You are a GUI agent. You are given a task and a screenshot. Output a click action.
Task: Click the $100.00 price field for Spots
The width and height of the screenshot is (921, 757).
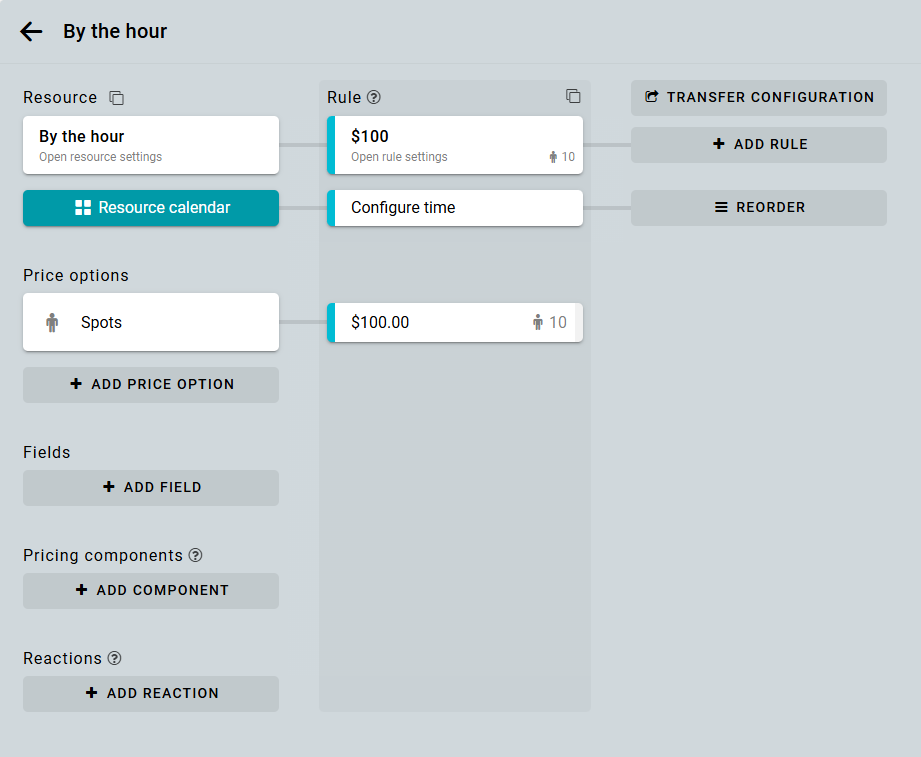tap(430, 323)
